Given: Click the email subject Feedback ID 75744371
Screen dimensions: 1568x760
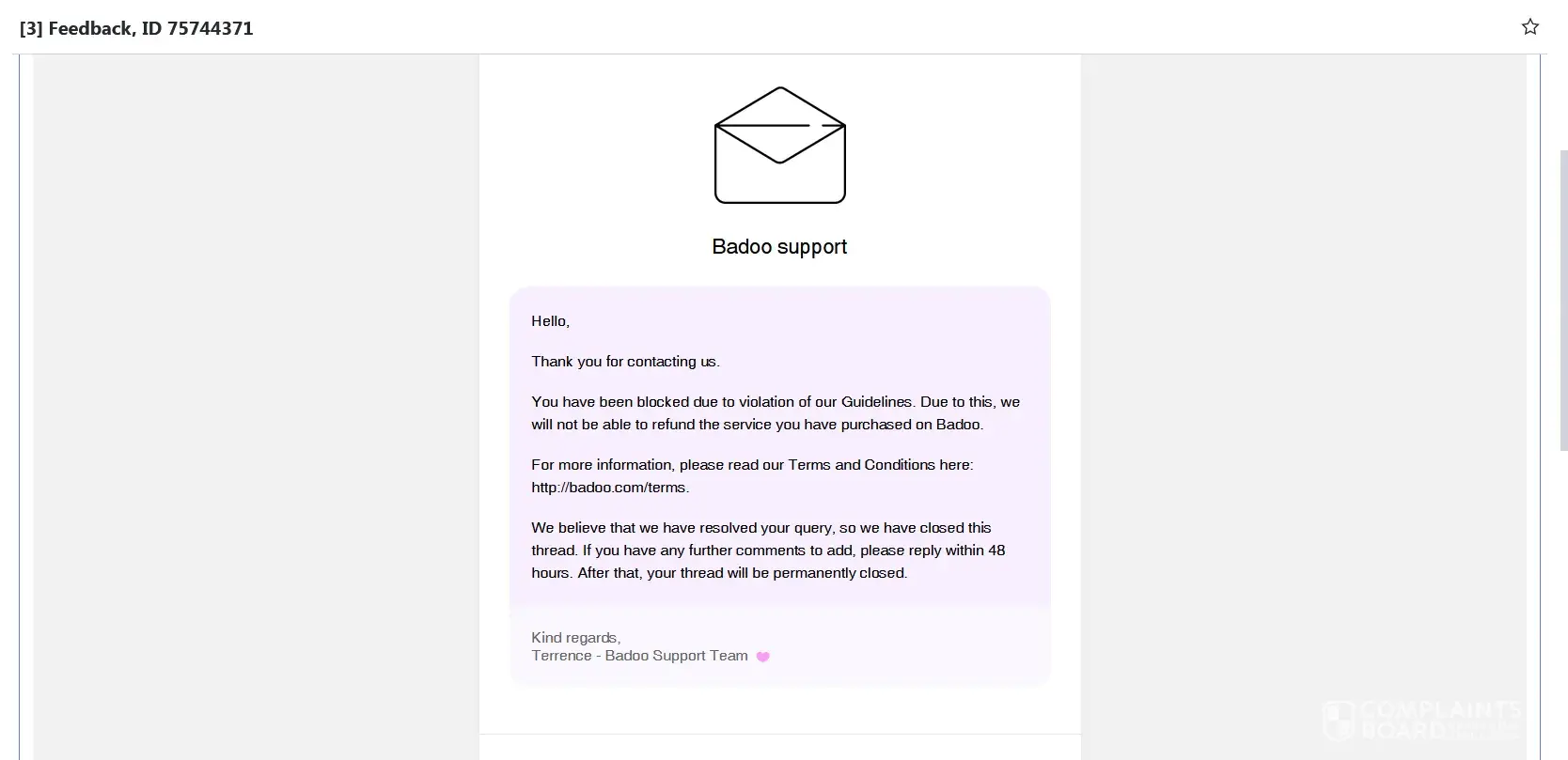Looking at the screenshot, I should click(150, 28).
